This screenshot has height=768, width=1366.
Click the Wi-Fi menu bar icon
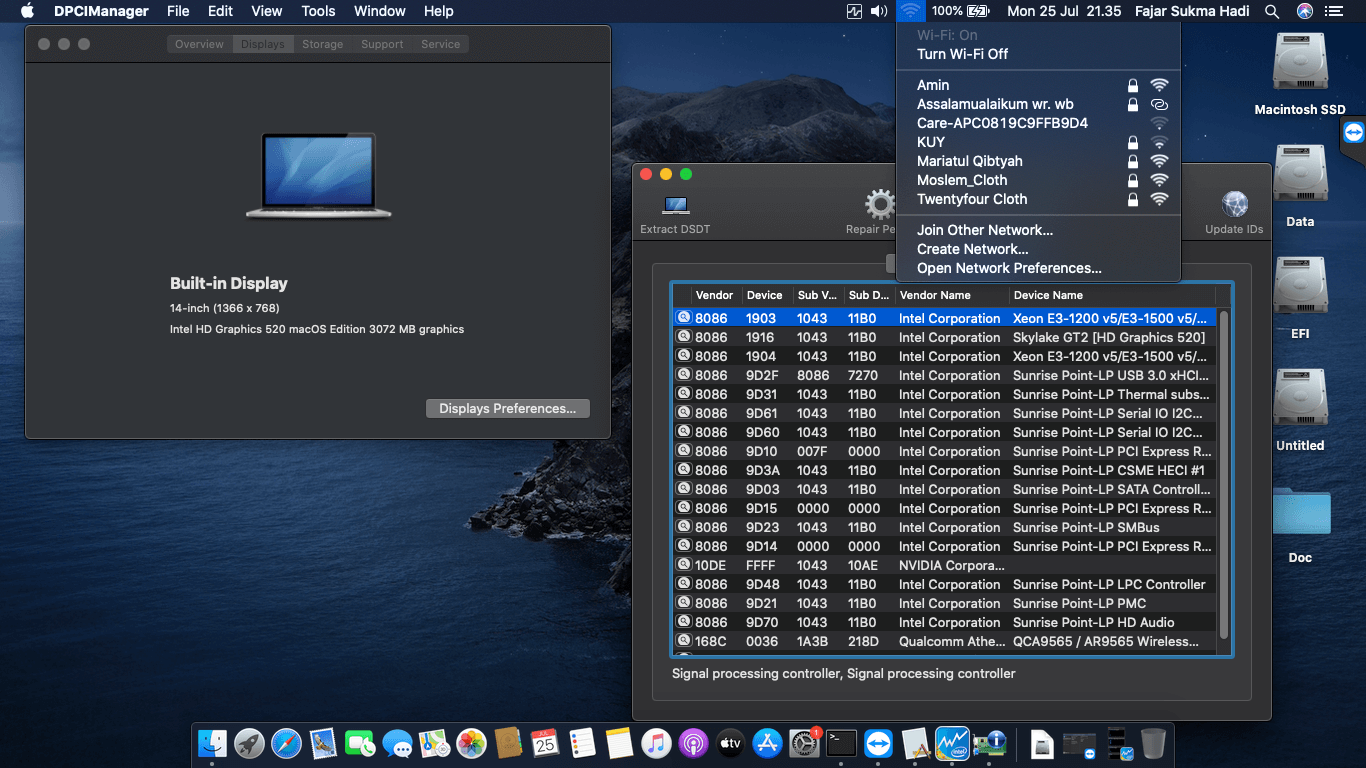[x=910, y=11]
